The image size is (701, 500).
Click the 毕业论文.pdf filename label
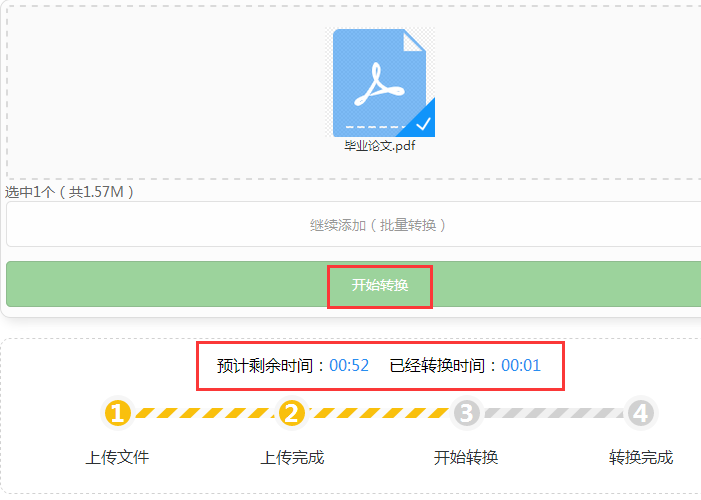tap(380, 145)
